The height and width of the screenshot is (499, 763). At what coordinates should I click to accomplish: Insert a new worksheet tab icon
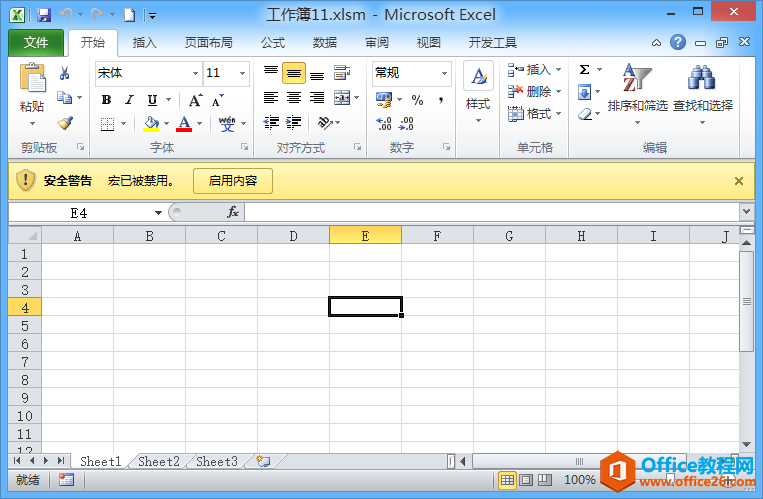click(263, 461)
